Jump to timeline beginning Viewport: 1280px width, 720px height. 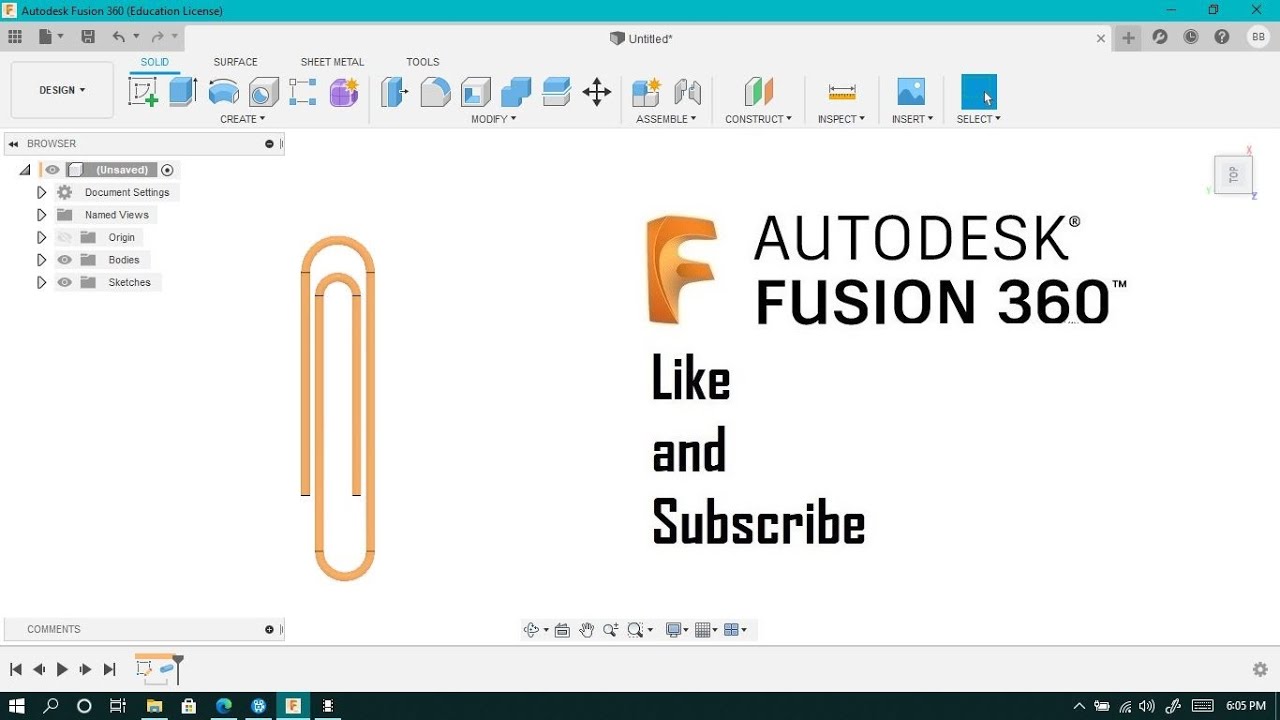pyautogui.click(x=15, y=669)
